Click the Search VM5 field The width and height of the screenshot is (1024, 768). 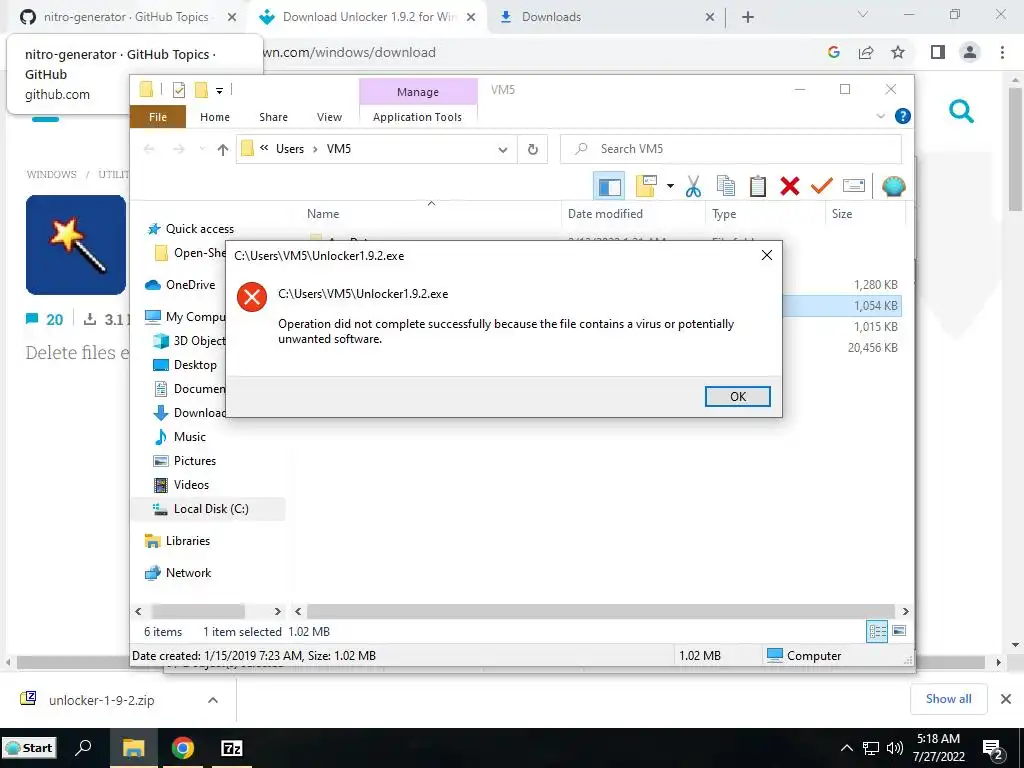pyautogui.click(x=731, y=149)
